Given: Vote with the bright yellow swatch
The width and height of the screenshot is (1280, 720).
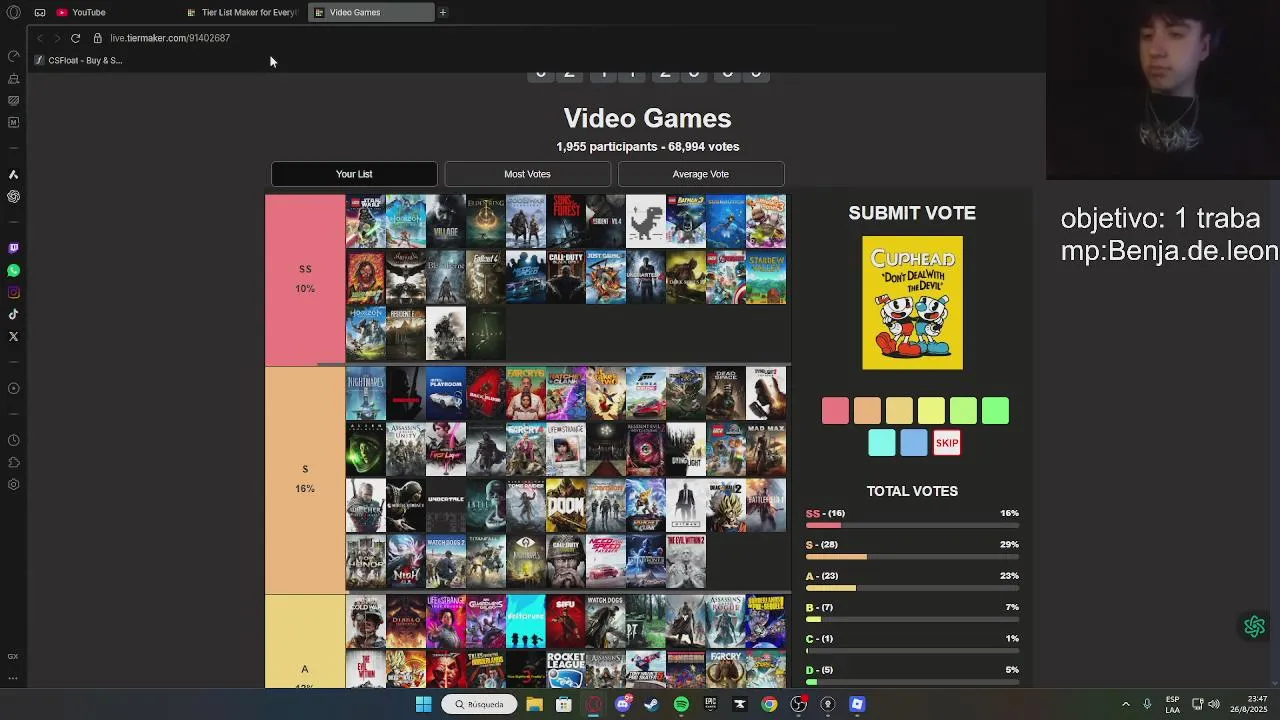Looking at the screenshot, I should click(931, 411).
